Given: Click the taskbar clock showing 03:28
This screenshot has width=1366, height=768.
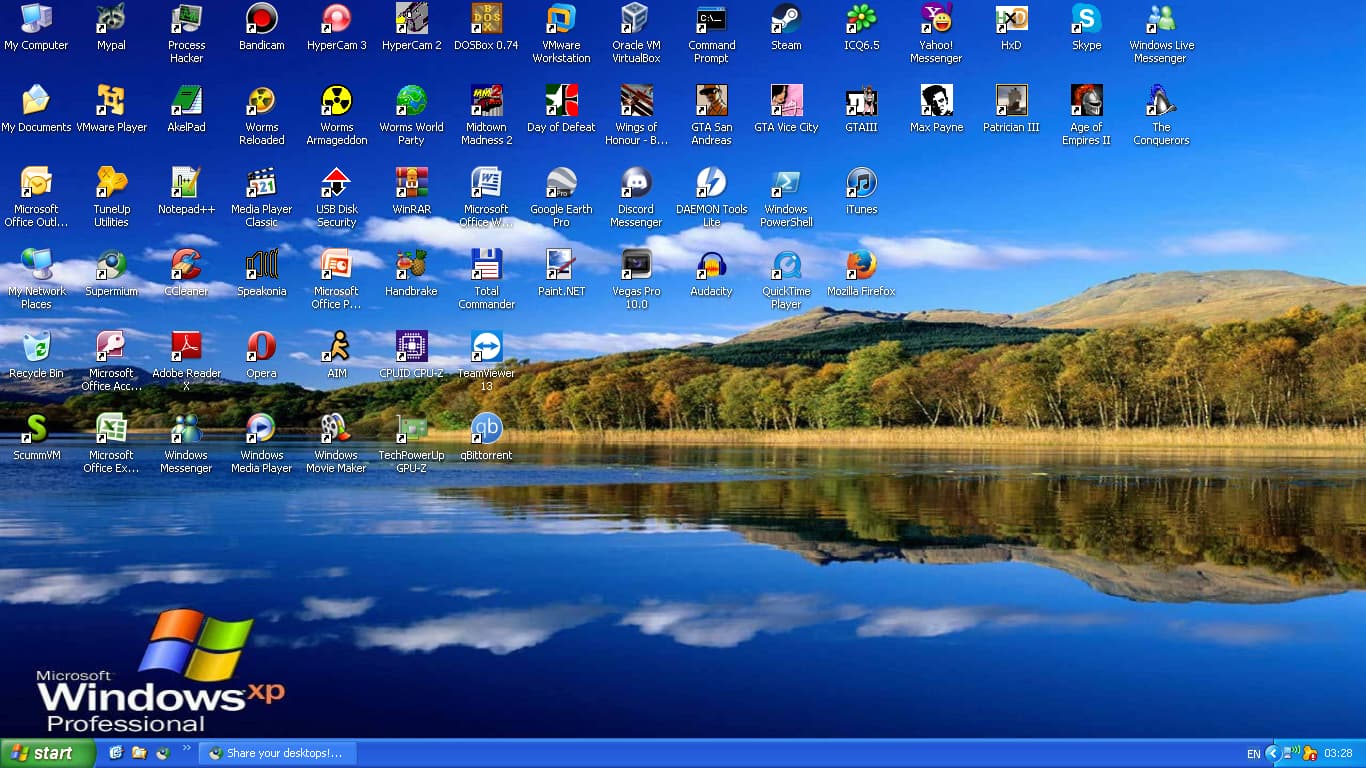Looking at the screenshot, I should pyautogui.click(x=1338, y=754).
